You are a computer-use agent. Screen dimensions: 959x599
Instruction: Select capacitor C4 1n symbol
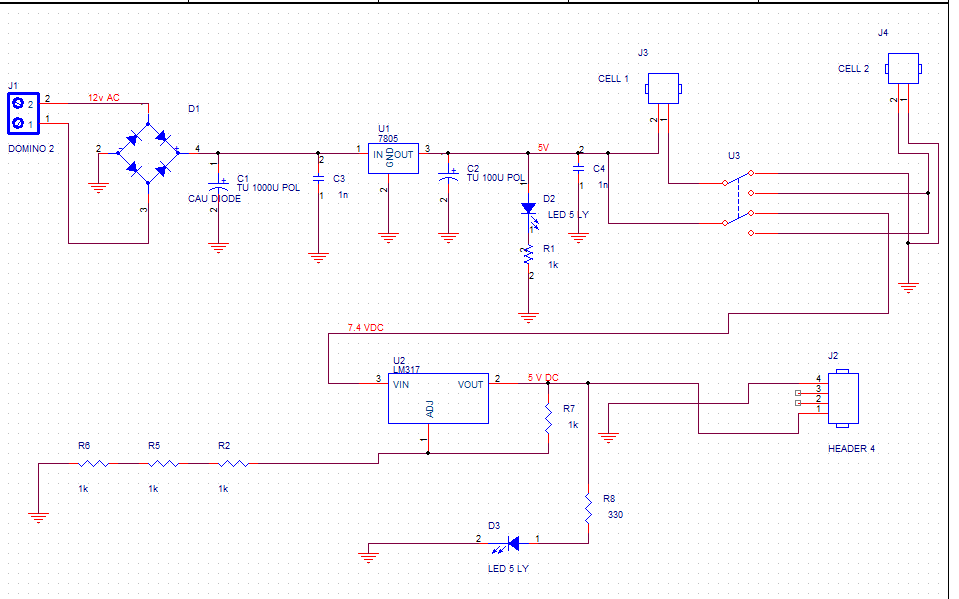(578, 169)
